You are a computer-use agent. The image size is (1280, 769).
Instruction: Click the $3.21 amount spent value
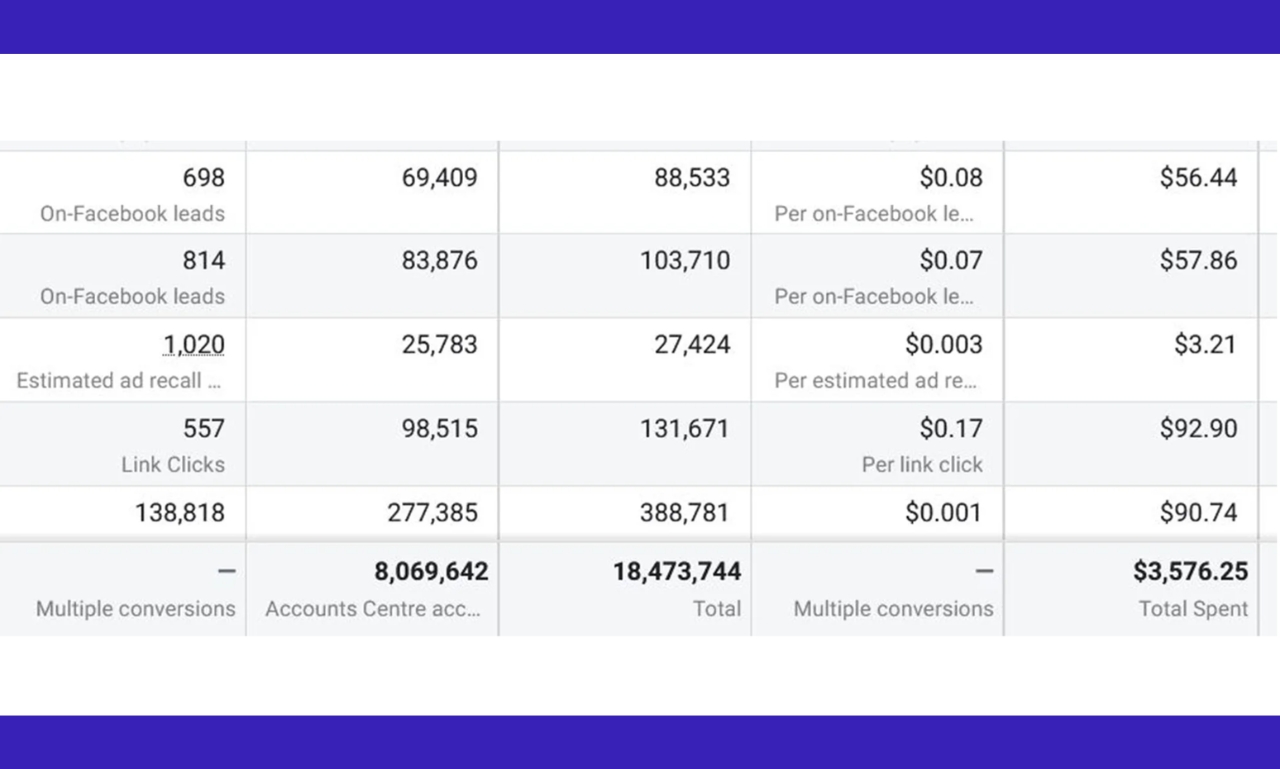(x=1205, y=345)
